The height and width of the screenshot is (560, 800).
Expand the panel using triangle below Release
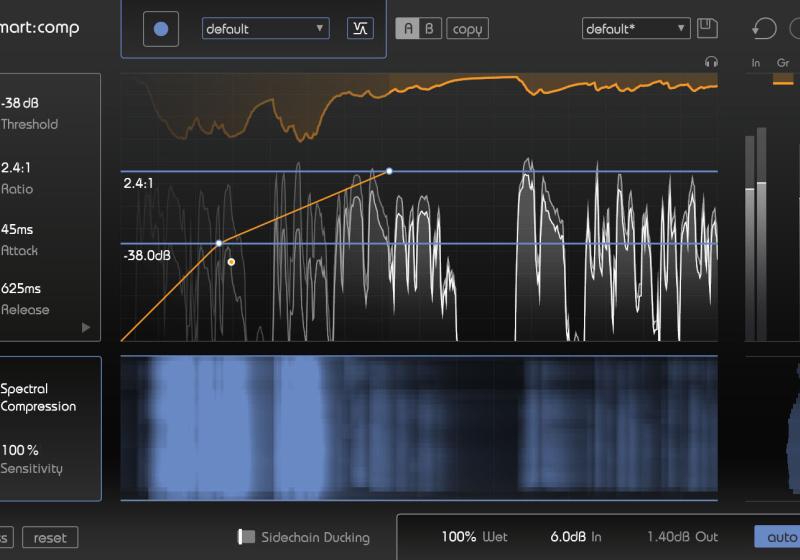[x=86, y=327]
